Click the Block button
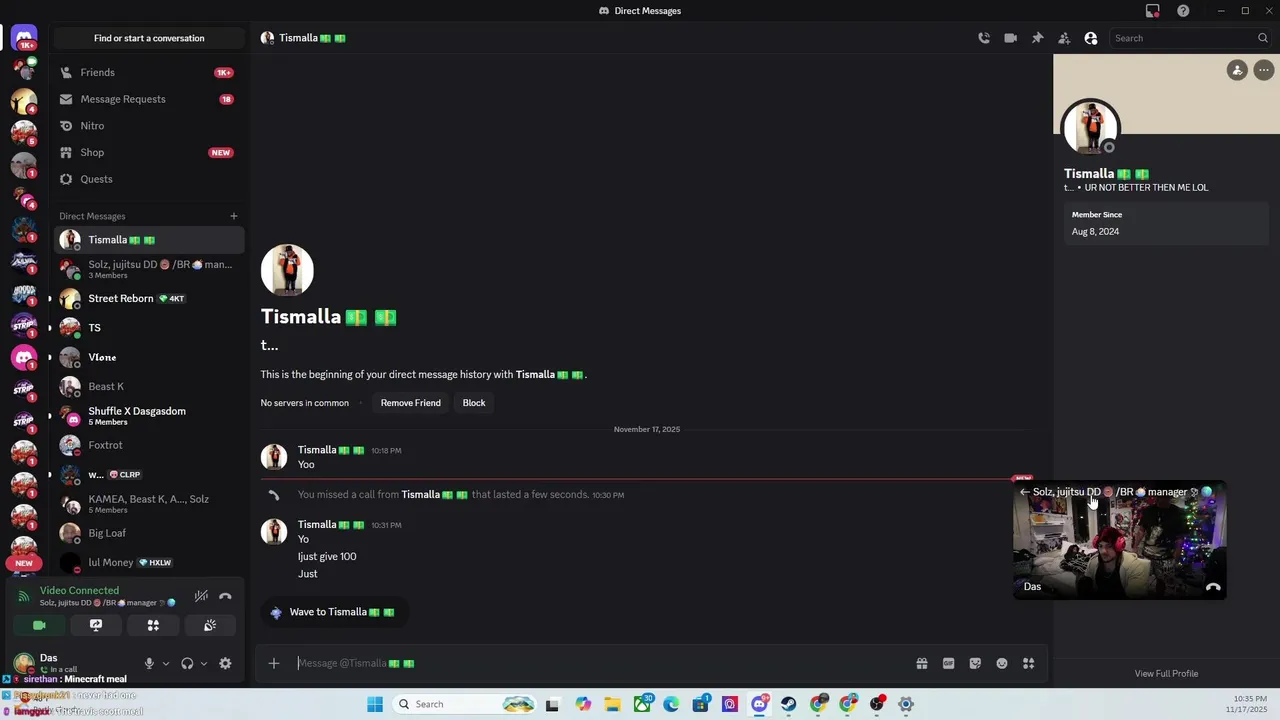Image resolution: width=1280 pixels, height=720 pixels. (474, 403)
